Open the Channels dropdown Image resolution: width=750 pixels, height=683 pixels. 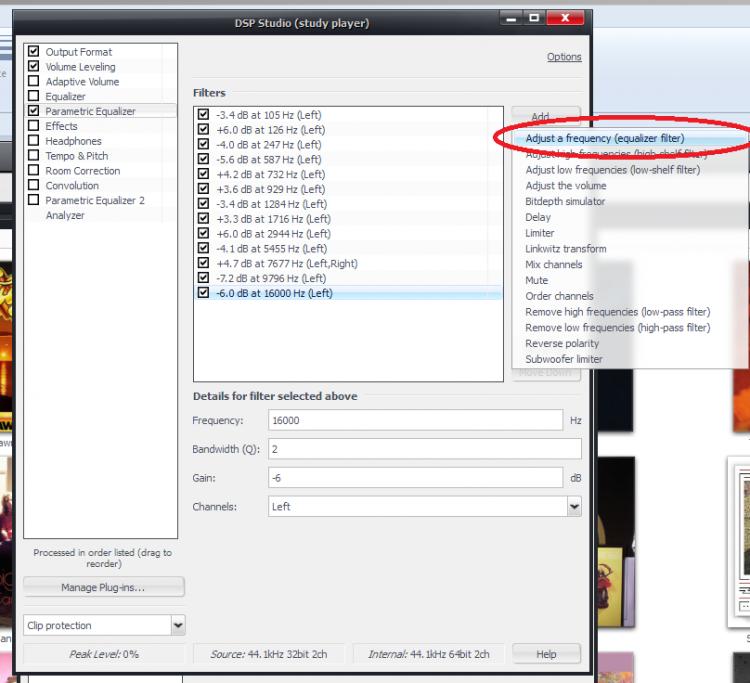[574, 506]
